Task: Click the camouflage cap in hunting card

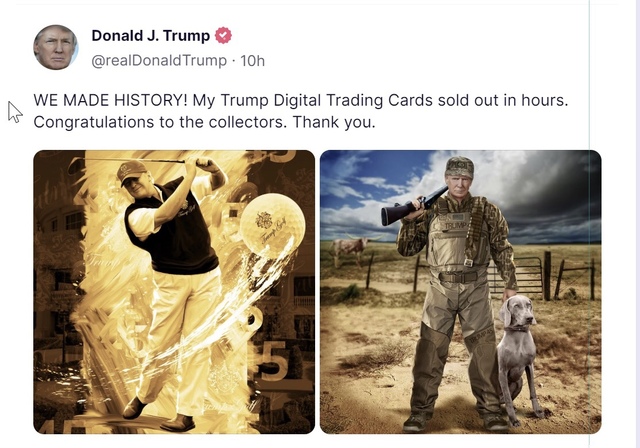Action: (x=459, y=167)
